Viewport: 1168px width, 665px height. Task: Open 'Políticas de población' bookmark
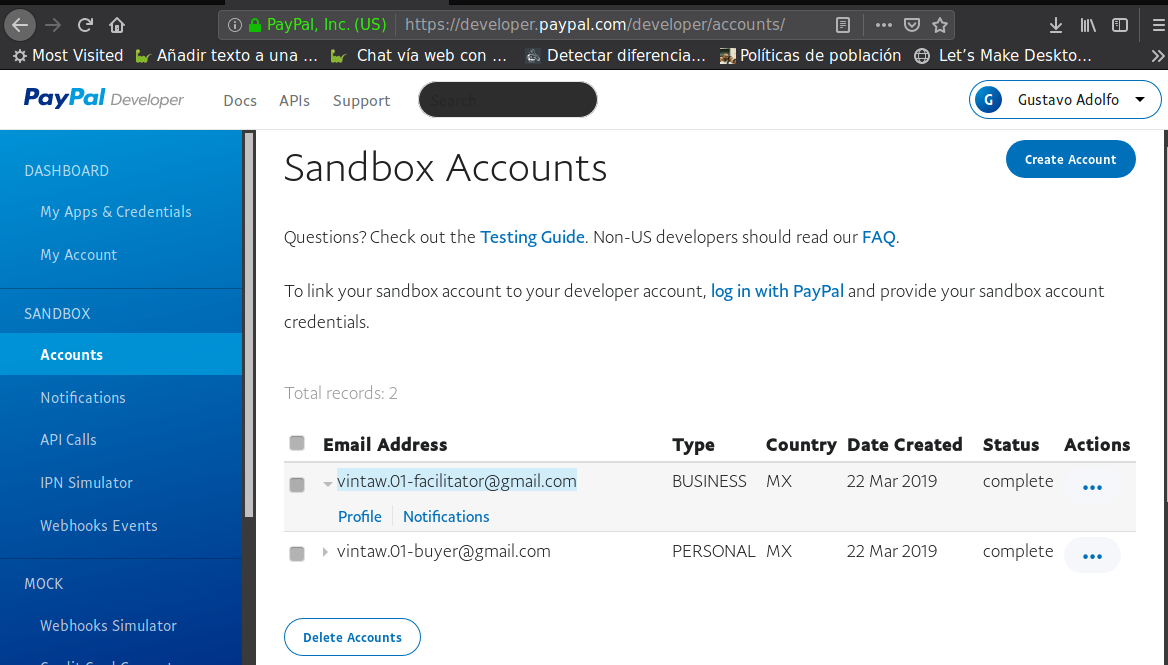[x=810, y=56]
